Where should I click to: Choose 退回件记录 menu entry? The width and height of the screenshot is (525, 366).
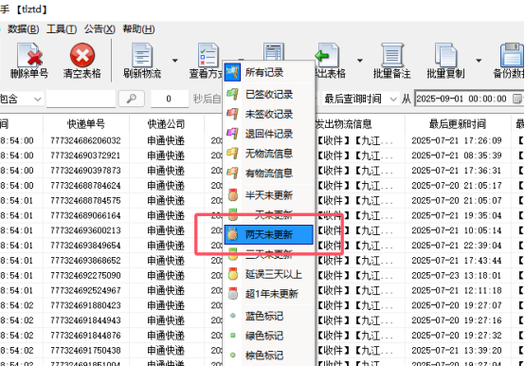(x=269, y=134)
